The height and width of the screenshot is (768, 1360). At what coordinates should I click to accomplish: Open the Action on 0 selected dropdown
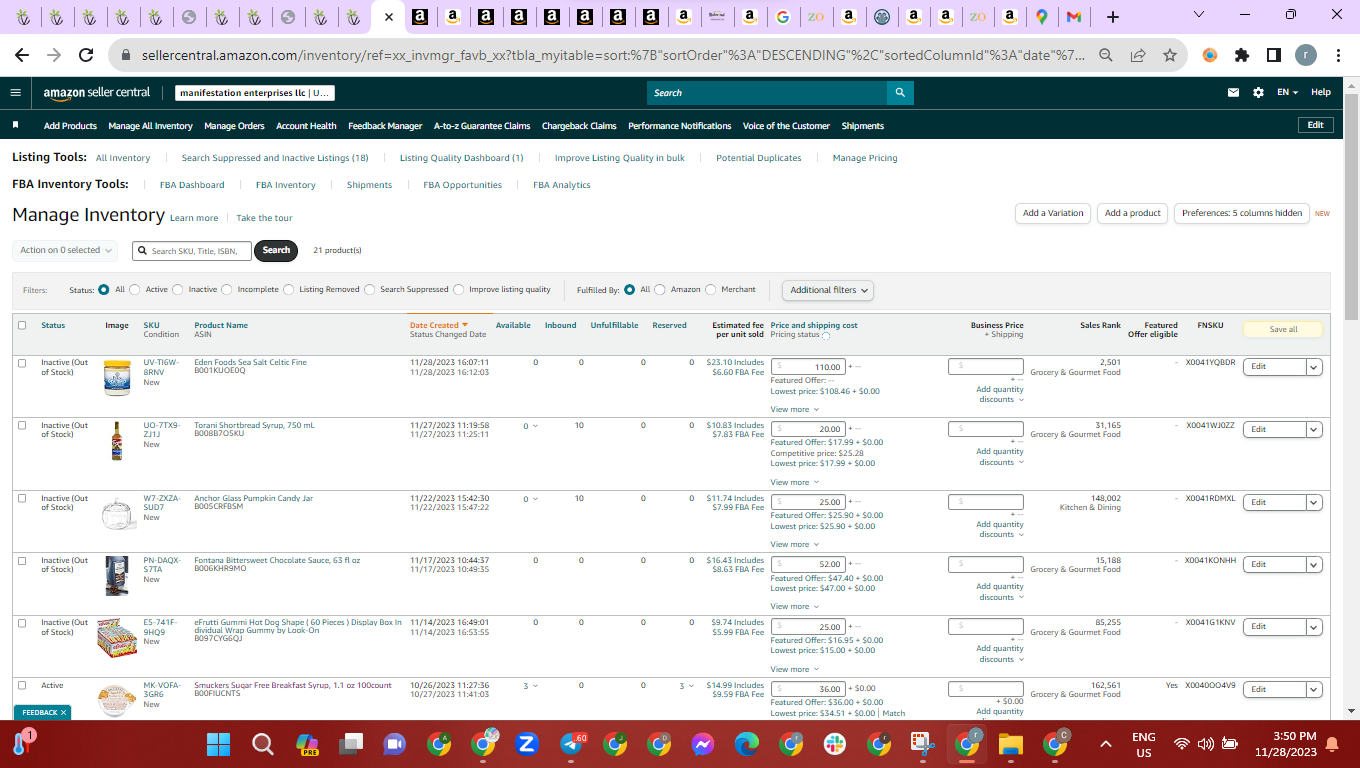[66, 250]
